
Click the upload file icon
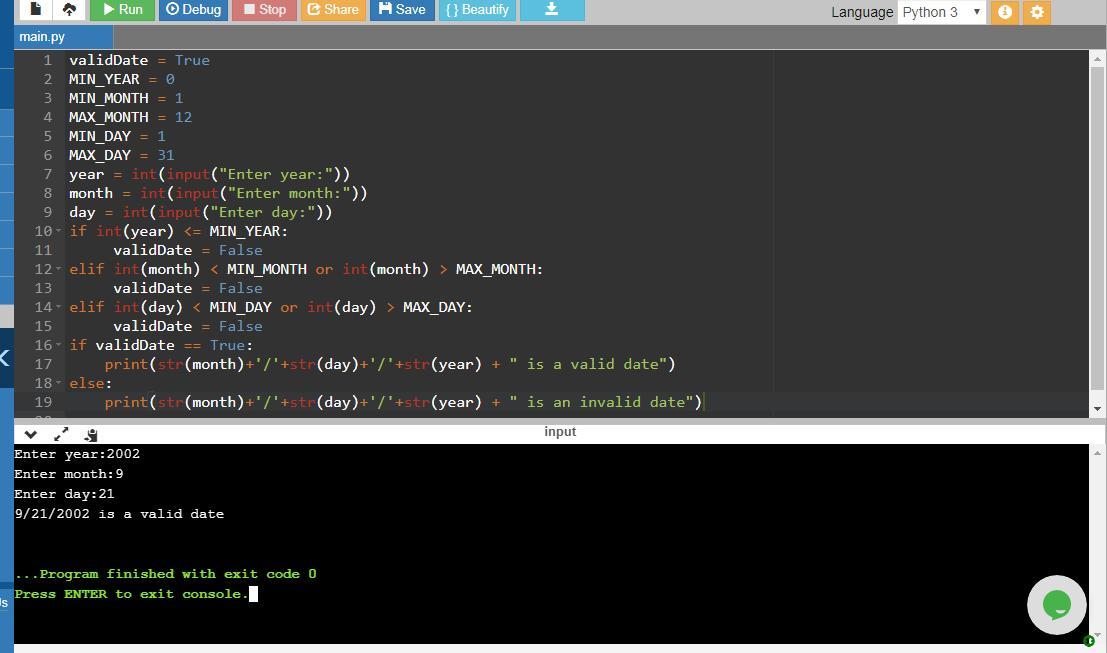coord(69,9)
